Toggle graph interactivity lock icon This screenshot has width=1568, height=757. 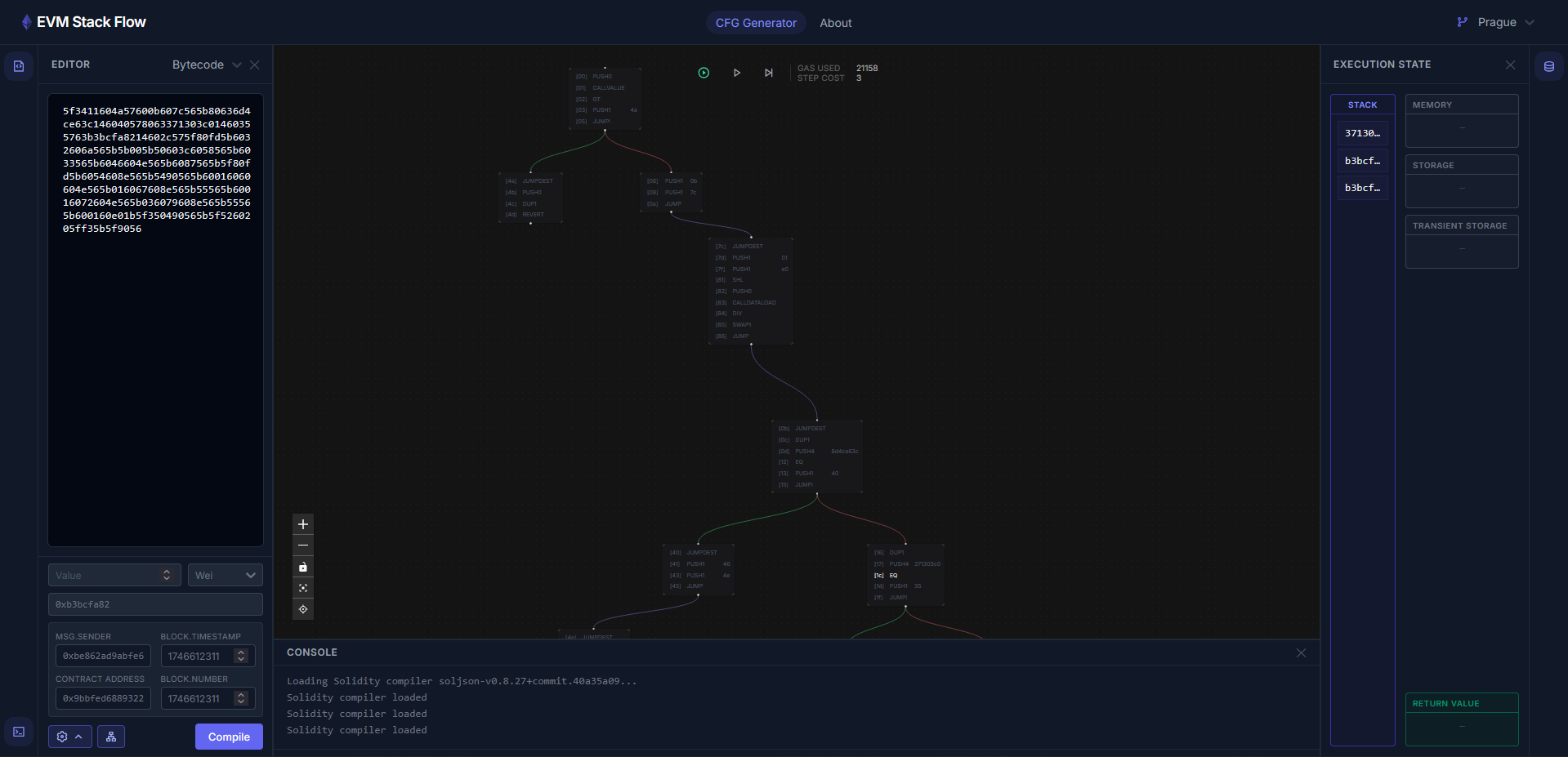pos(303,567)
